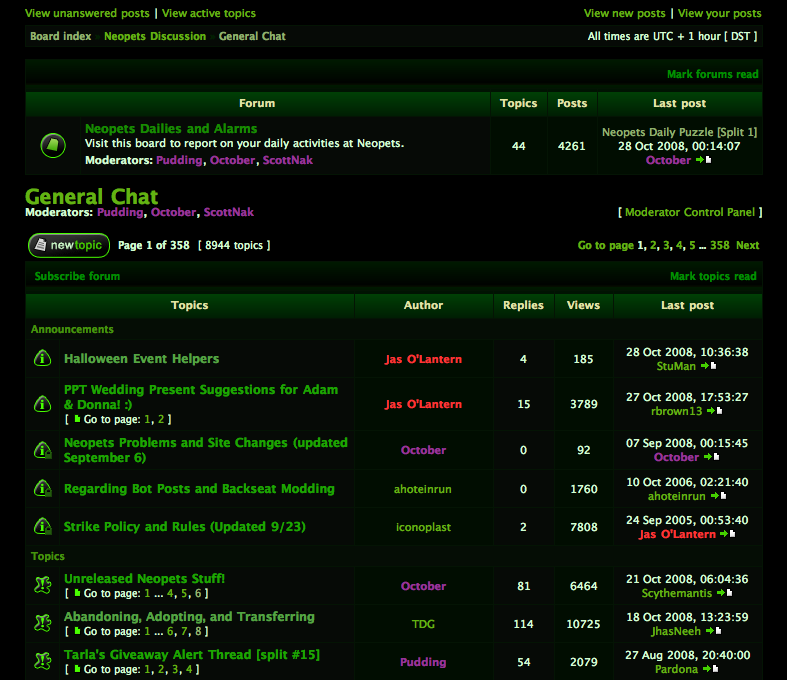This screenshot has width=787, height=680.
Task: Start a new topic with the newtopic button
Action: tap(69, 245)
